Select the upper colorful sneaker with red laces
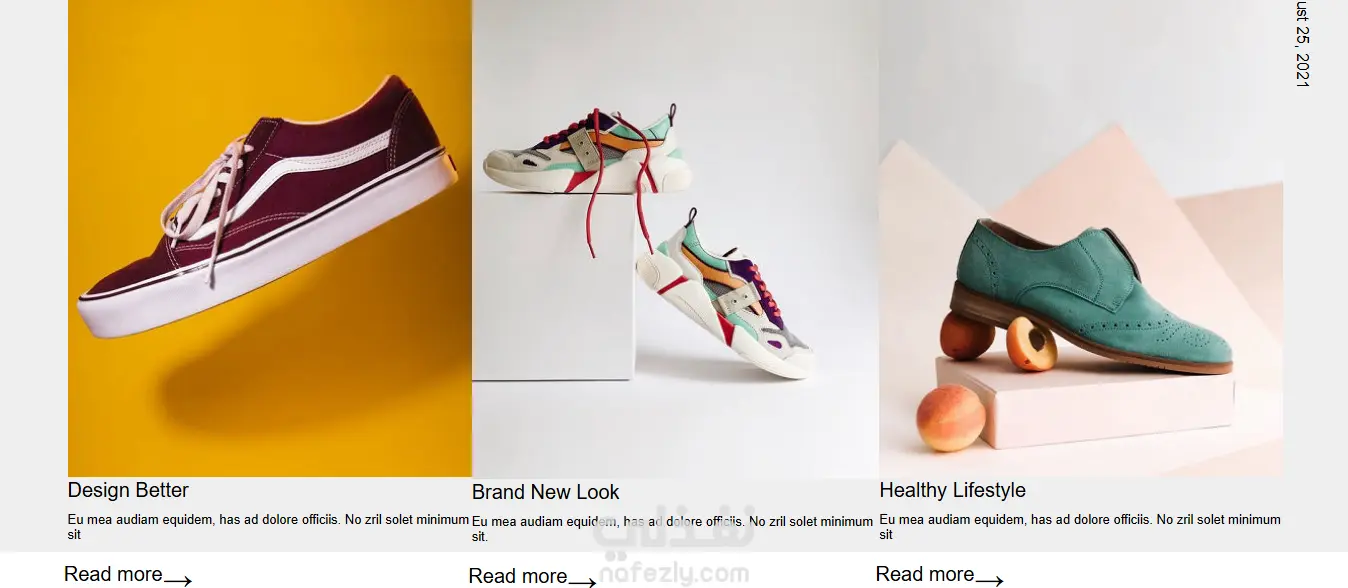Image resolution: width=1348 pixels, height=588 pixels. [587, 150]
